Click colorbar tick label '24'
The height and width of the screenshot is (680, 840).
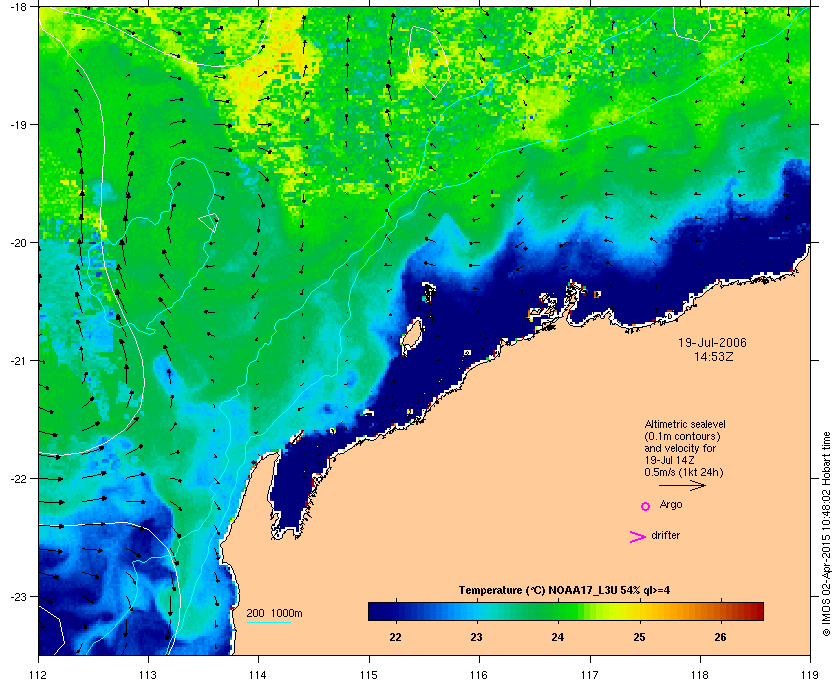[558, 637]
